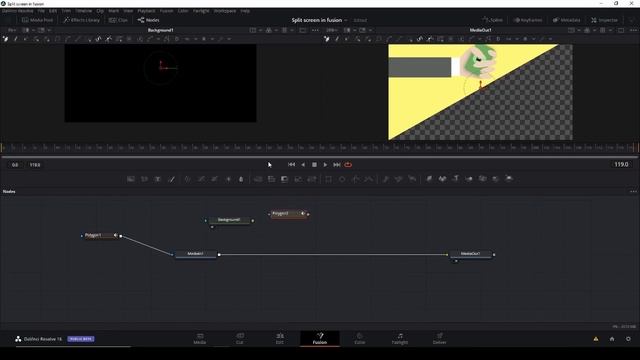Add a Renderer 3D node from toolbar
Screen dimensions: 640x360
(509, 179)
